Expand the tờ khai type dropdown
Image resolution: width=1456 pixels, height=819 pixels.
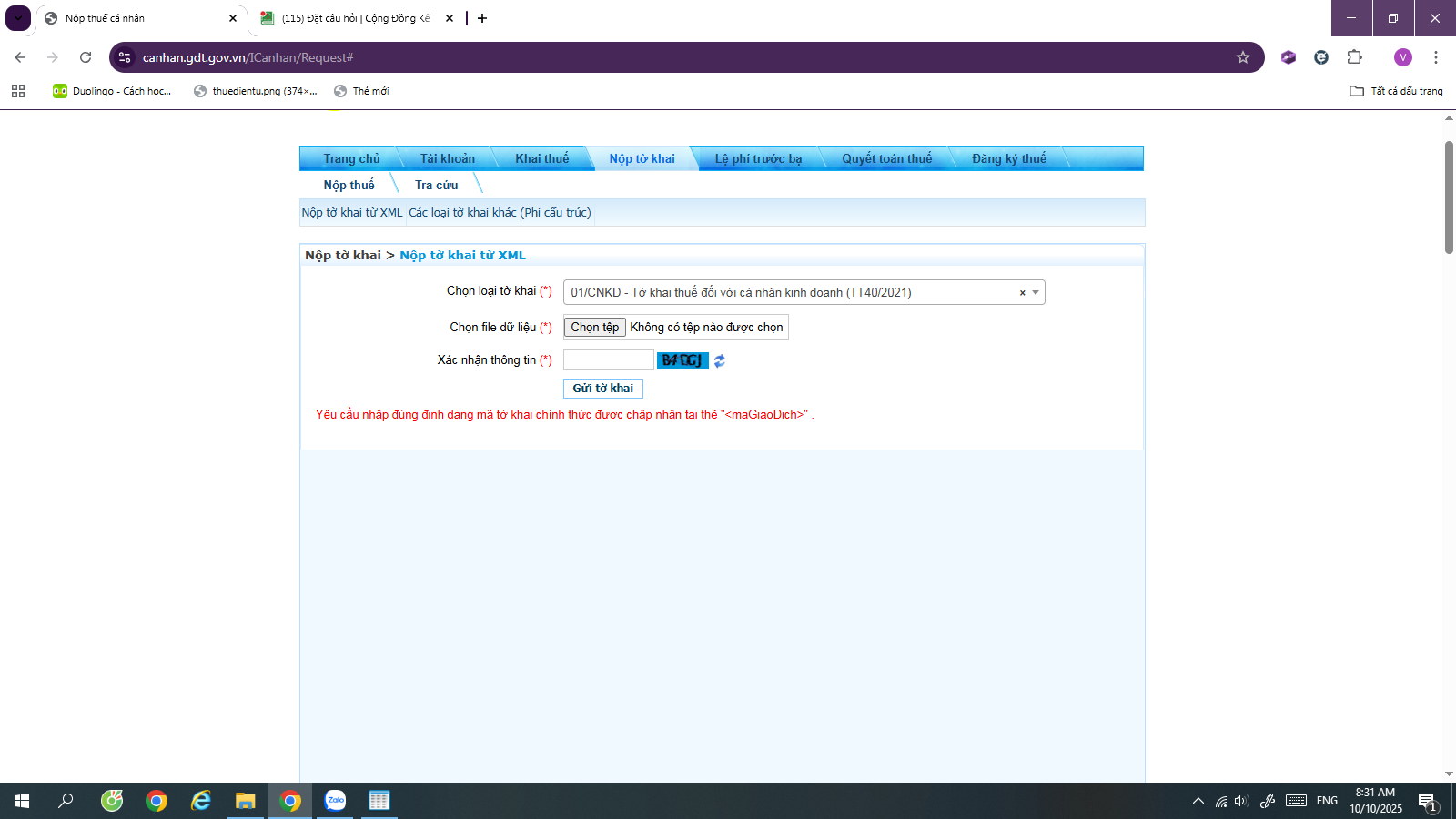[1036, 292]
